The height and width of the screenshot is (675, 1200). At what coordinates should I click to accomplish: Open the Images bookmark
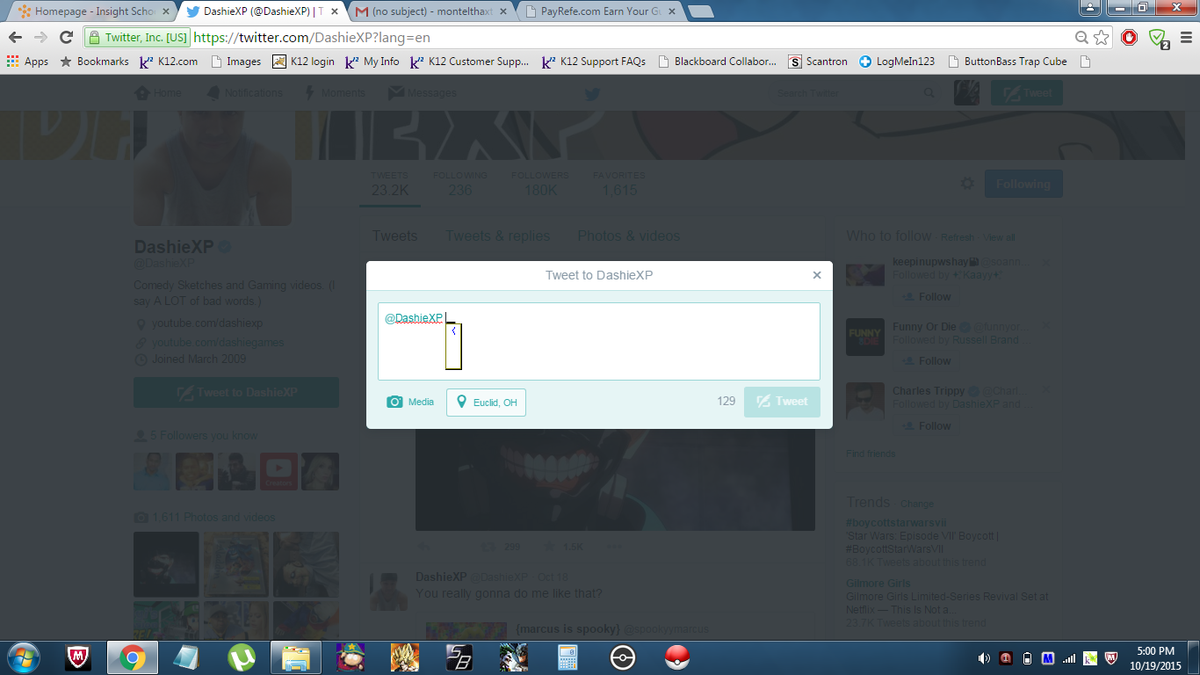[x=236, y=61]
